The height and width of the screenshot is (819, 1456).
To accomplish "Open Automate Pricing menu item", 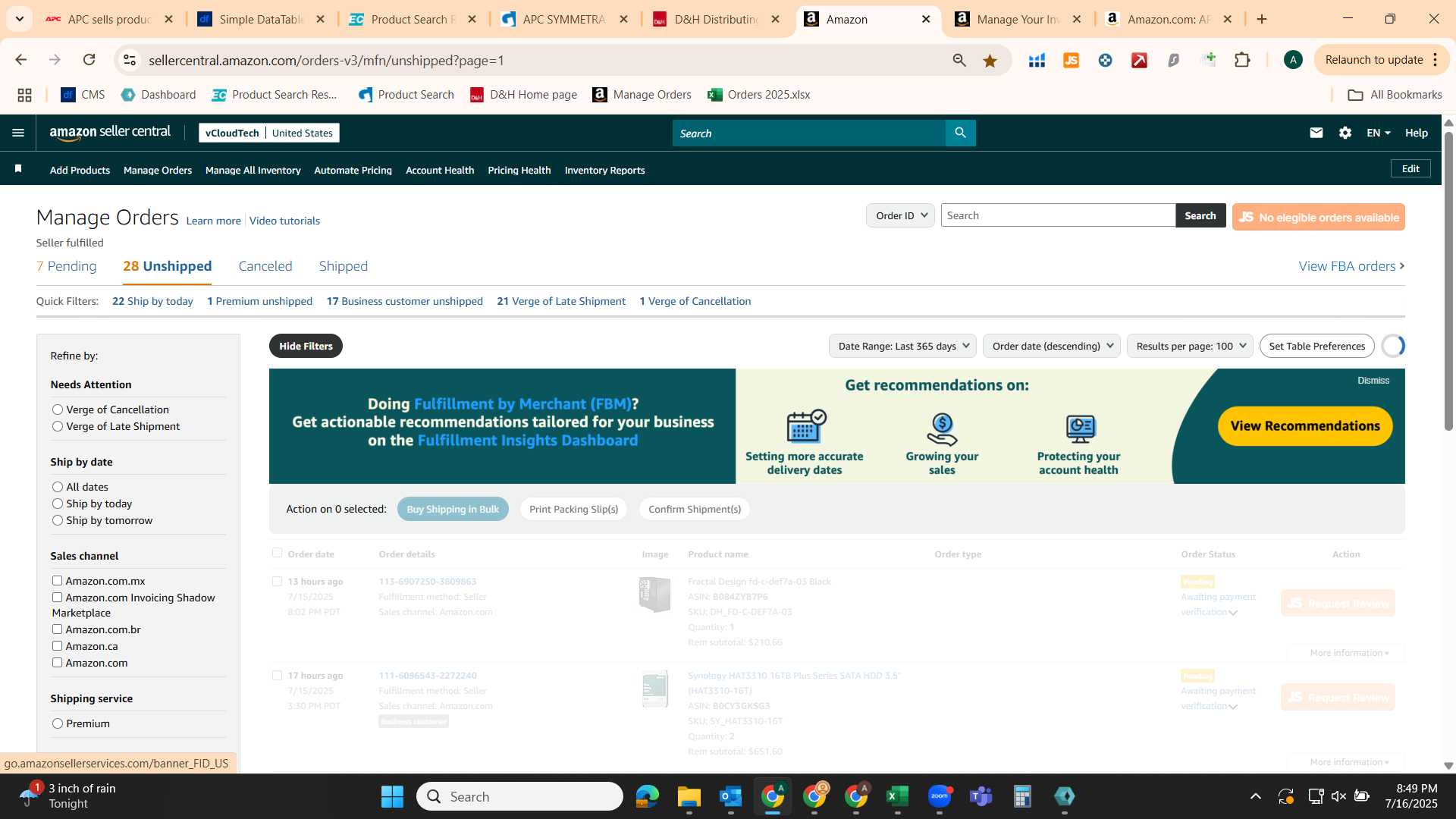I will [353, 170].
